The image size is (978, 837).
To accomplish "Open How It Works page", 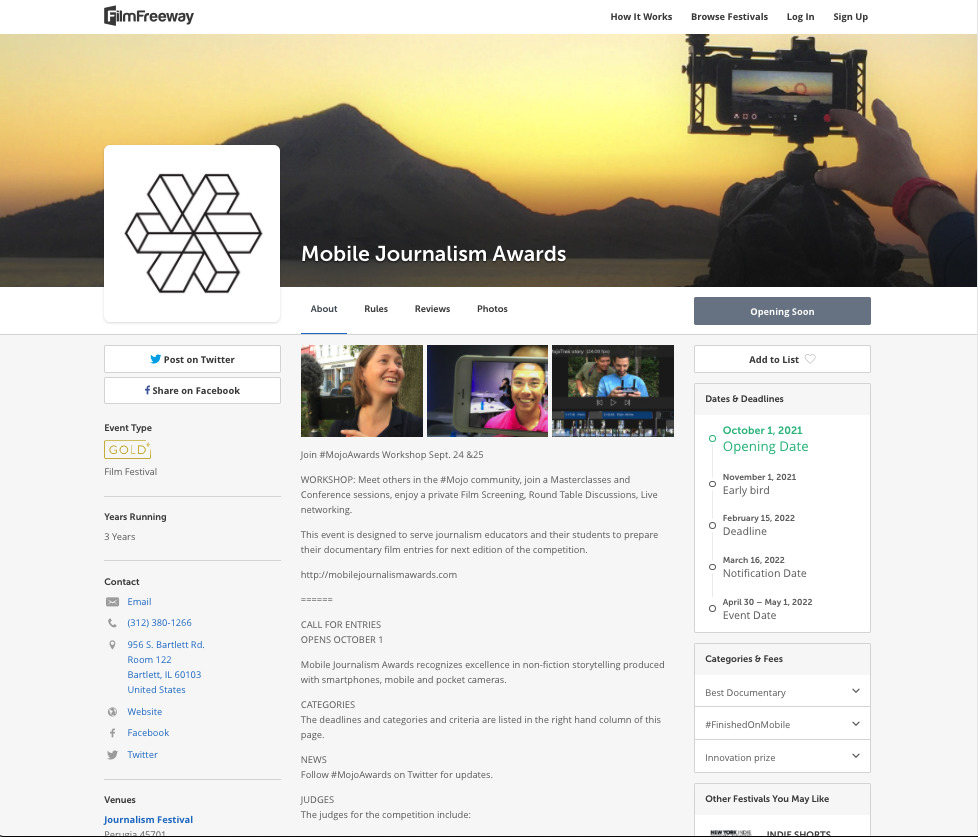I will click(x=641, y=17).
